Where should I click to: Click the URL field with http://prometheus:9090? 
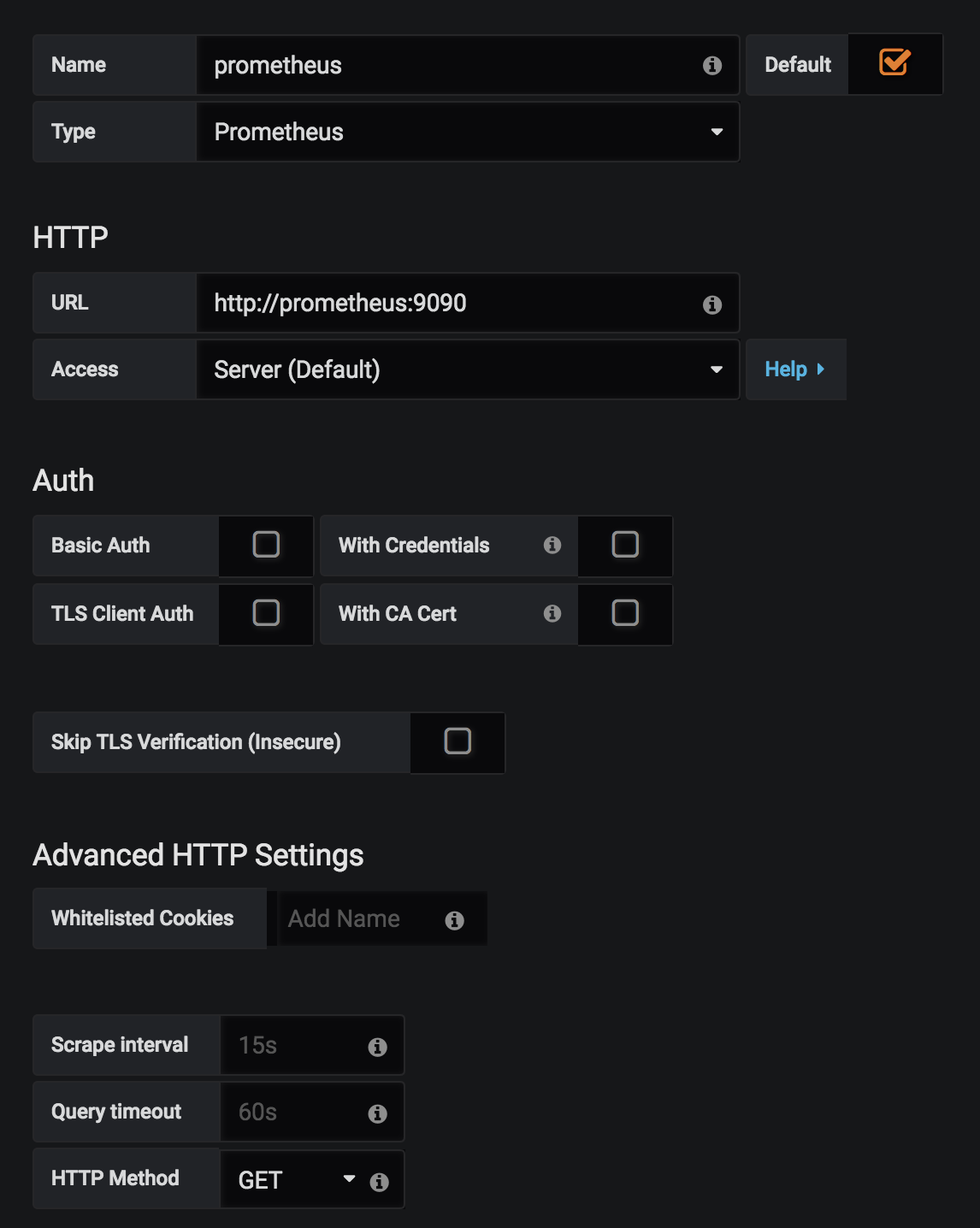pyautogui.click(x=468, y=303)
